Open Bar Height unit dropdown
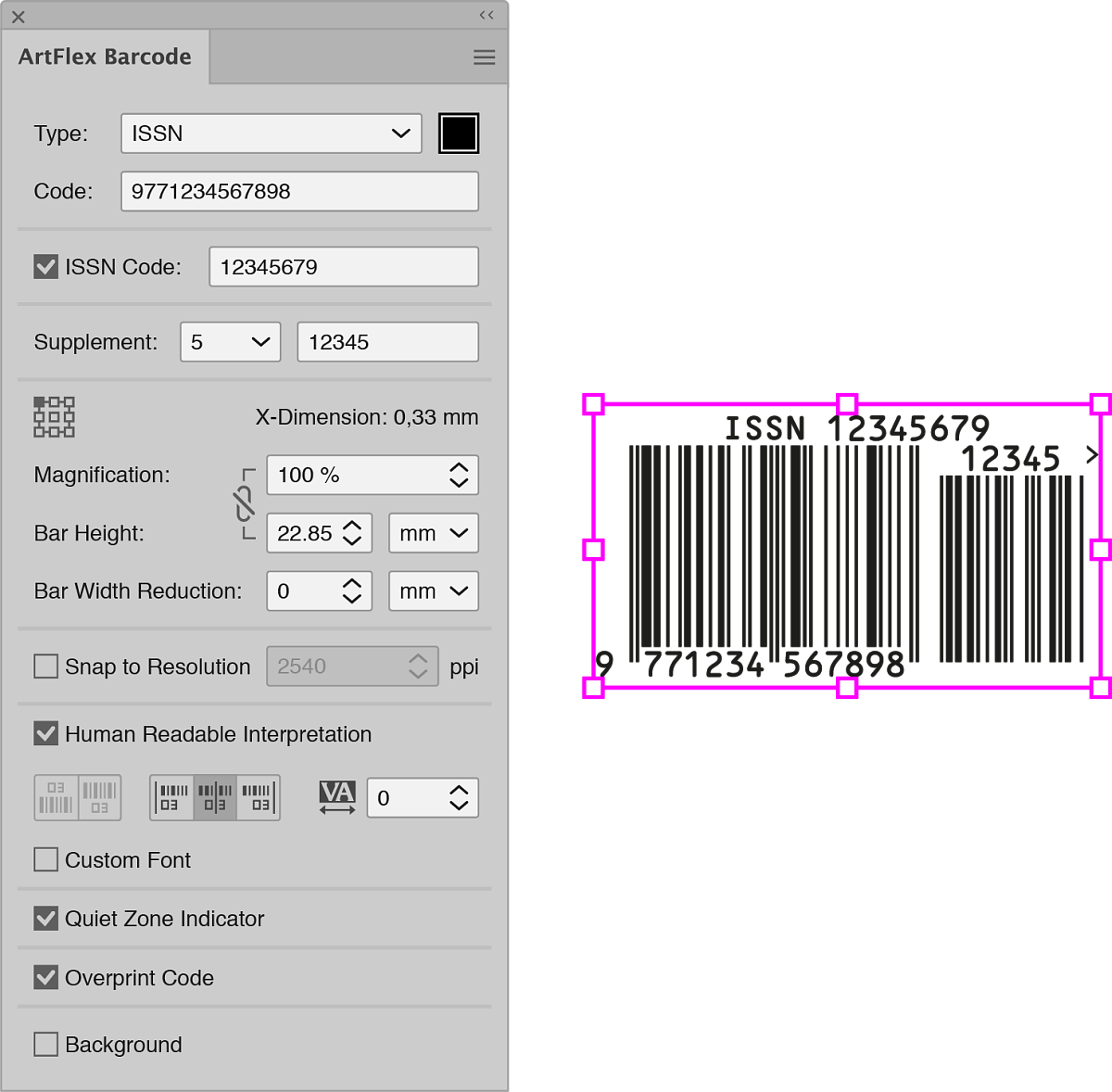Viewport: 1112px width, 1092px height. [433, 534]
